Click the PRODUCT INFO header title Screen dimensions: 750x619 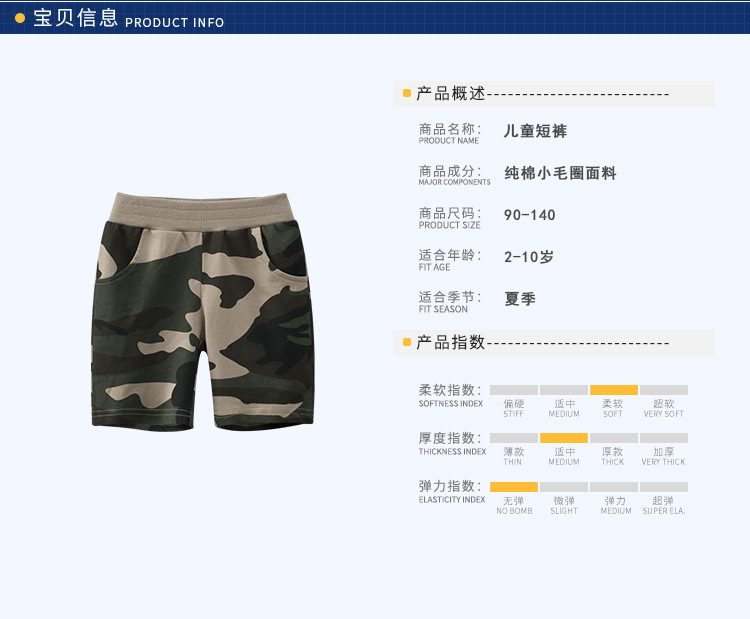pyautogui.click(x=175, y=22)
